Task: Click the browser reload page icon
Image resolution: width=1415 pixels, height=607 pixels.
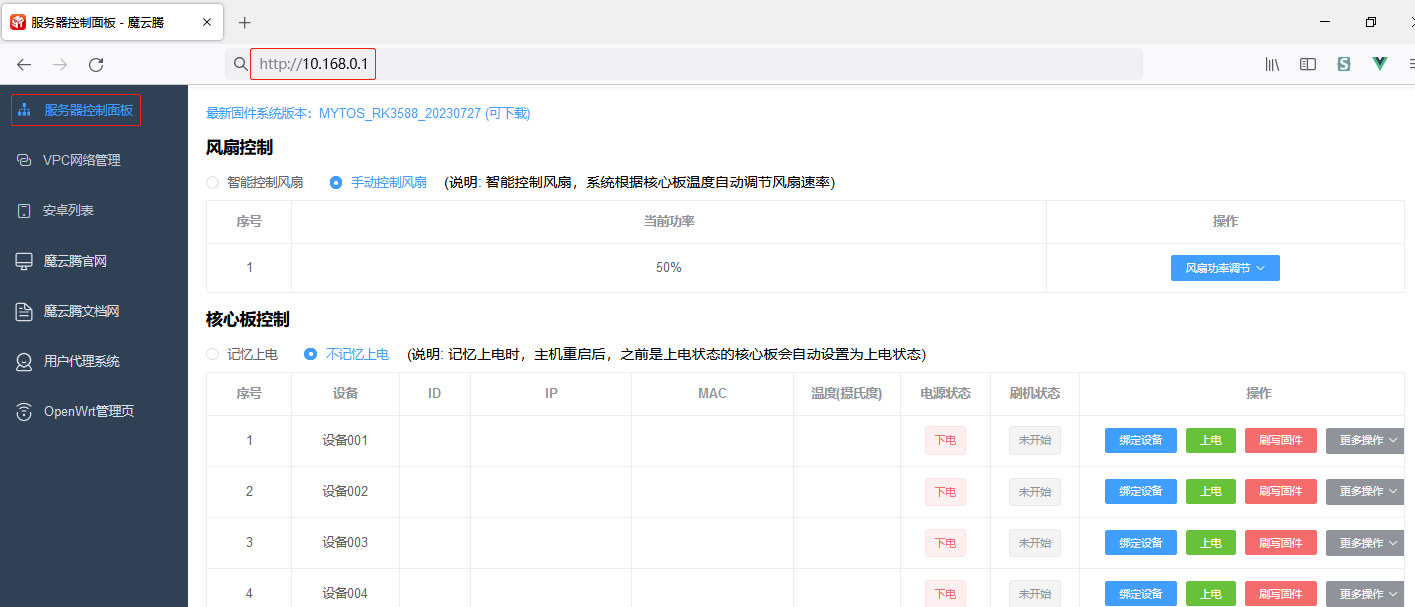Action: [x=96, y=65]
